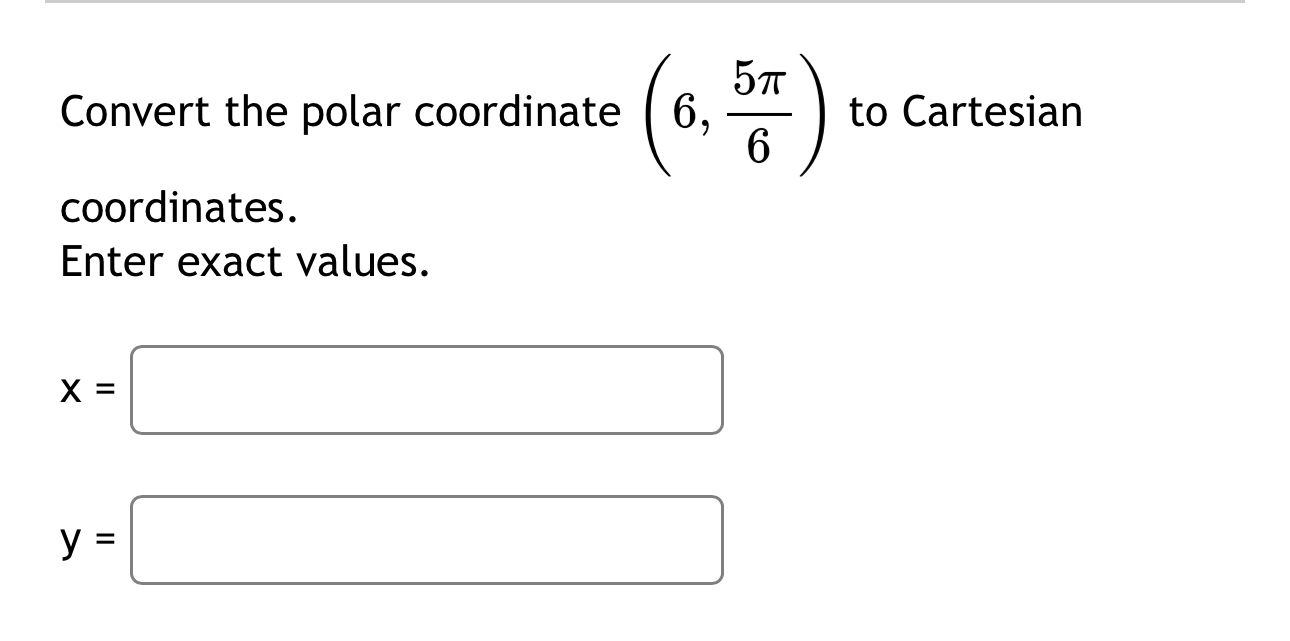Place cursor in the y coordinate field
This screenshot has width=1290, height=641.
[x=427, y=540]
